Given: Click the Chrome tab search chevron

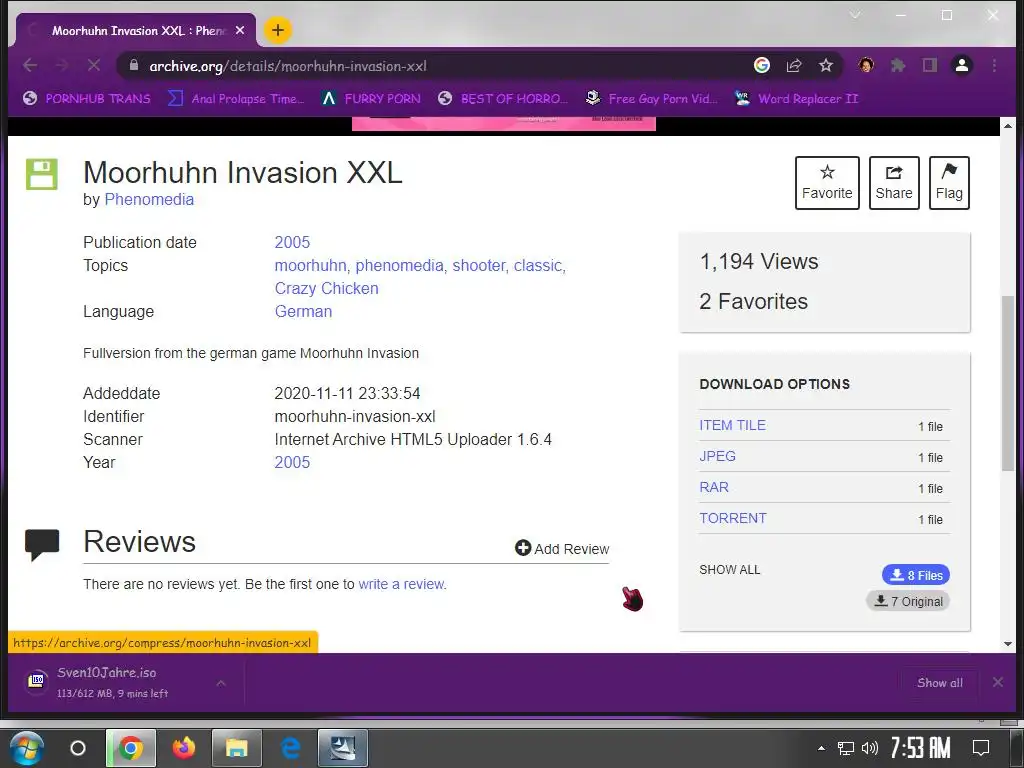Looking at the screenshot, I should [854, 15].
